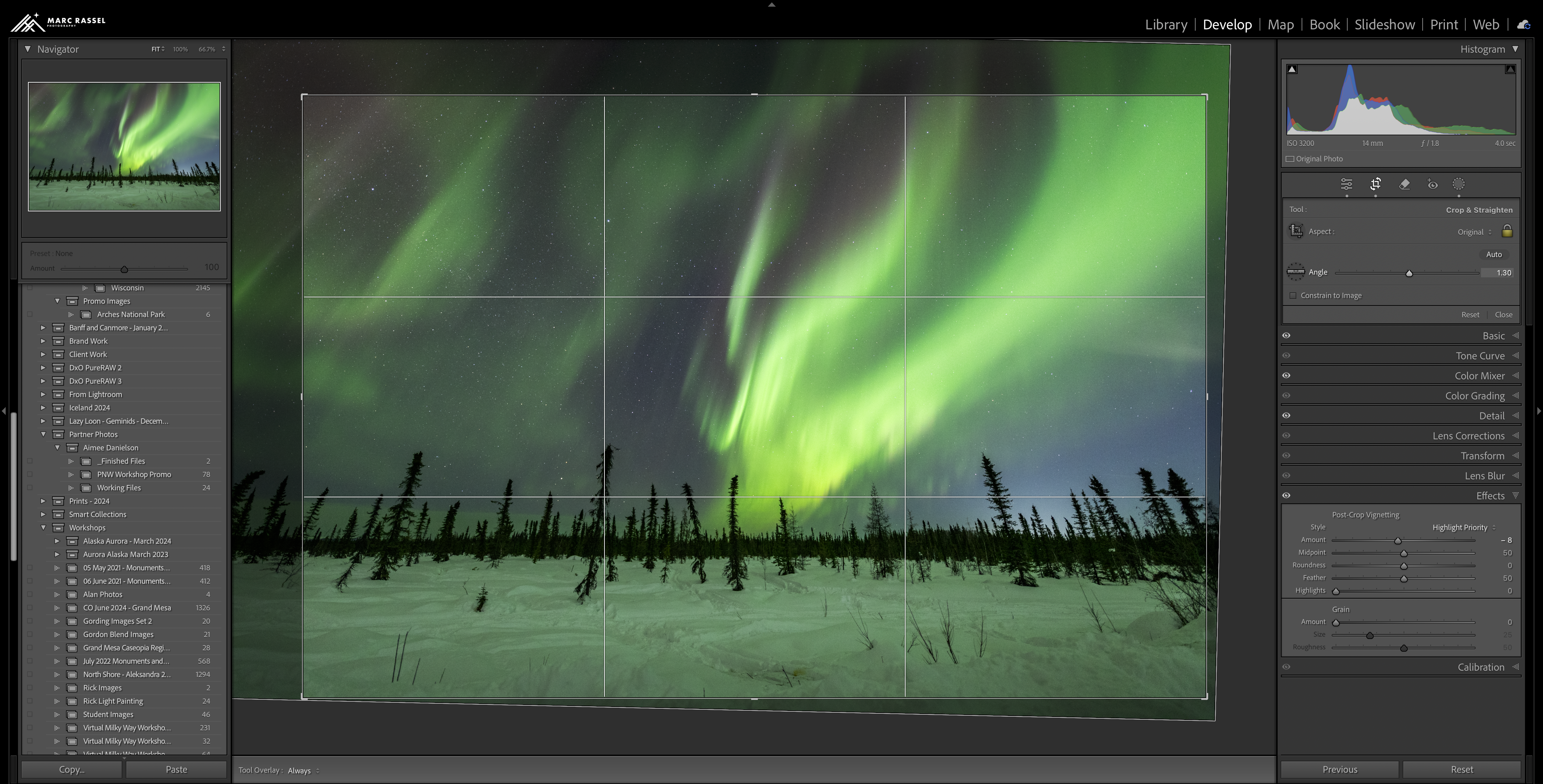Click the cloud sync status icon
This screenshot has height=784, width=1543.
(1523, 25)
